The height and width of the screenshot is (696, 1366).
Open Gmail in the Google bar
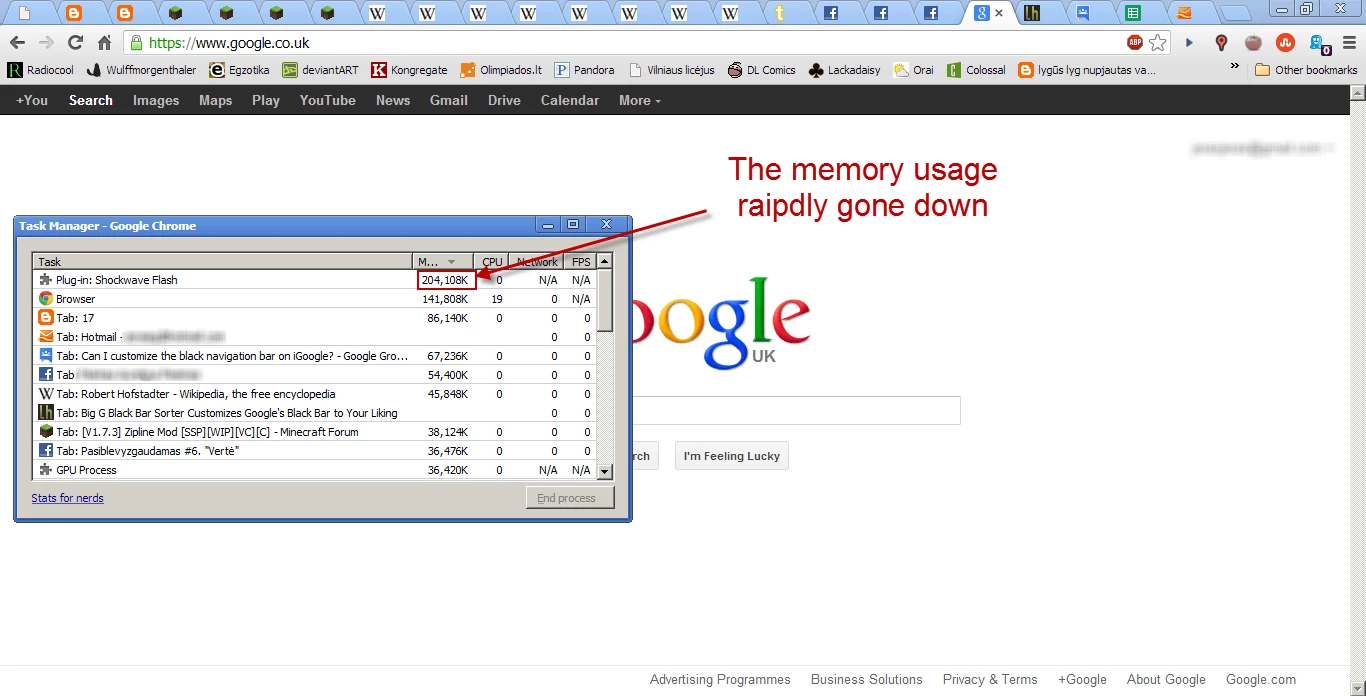[449, 100]
